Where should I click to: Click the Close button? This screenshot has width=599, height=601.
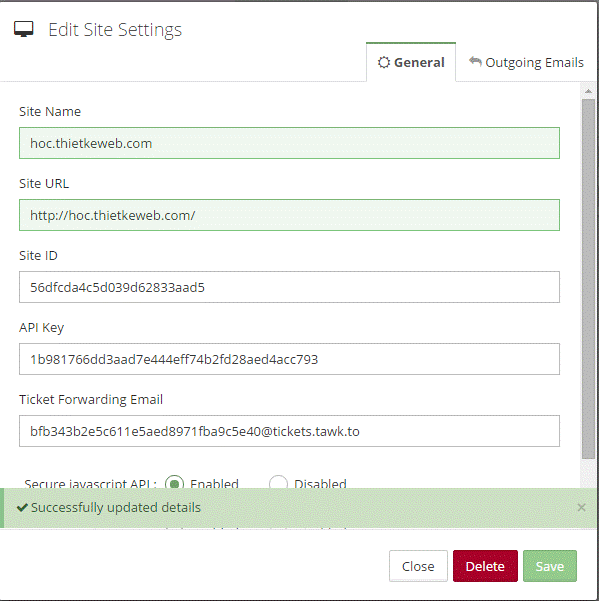[x=418, y=566]
